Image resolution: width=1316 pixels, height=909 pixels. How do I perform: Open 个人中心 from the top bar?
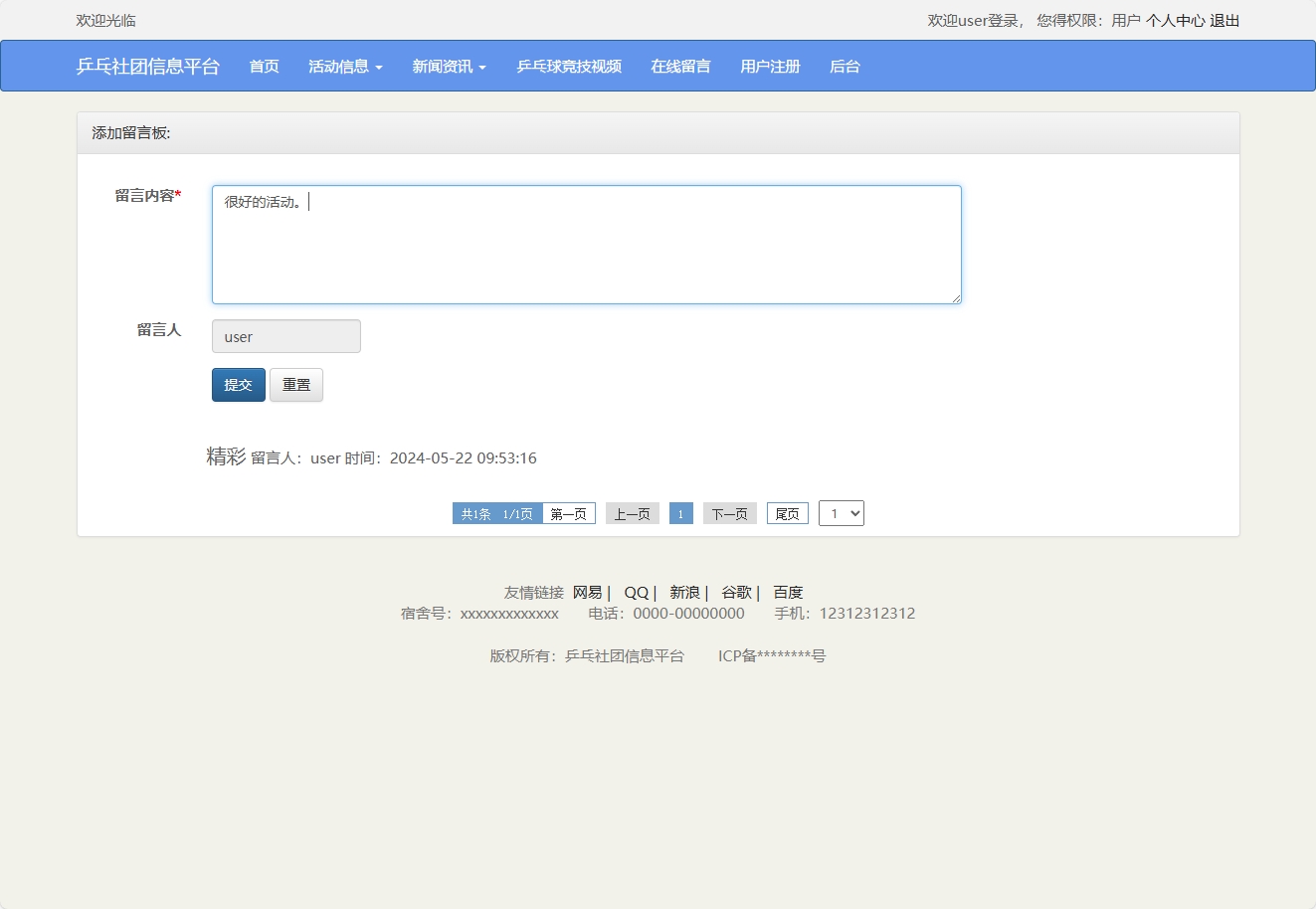[x=1177, y=20]
